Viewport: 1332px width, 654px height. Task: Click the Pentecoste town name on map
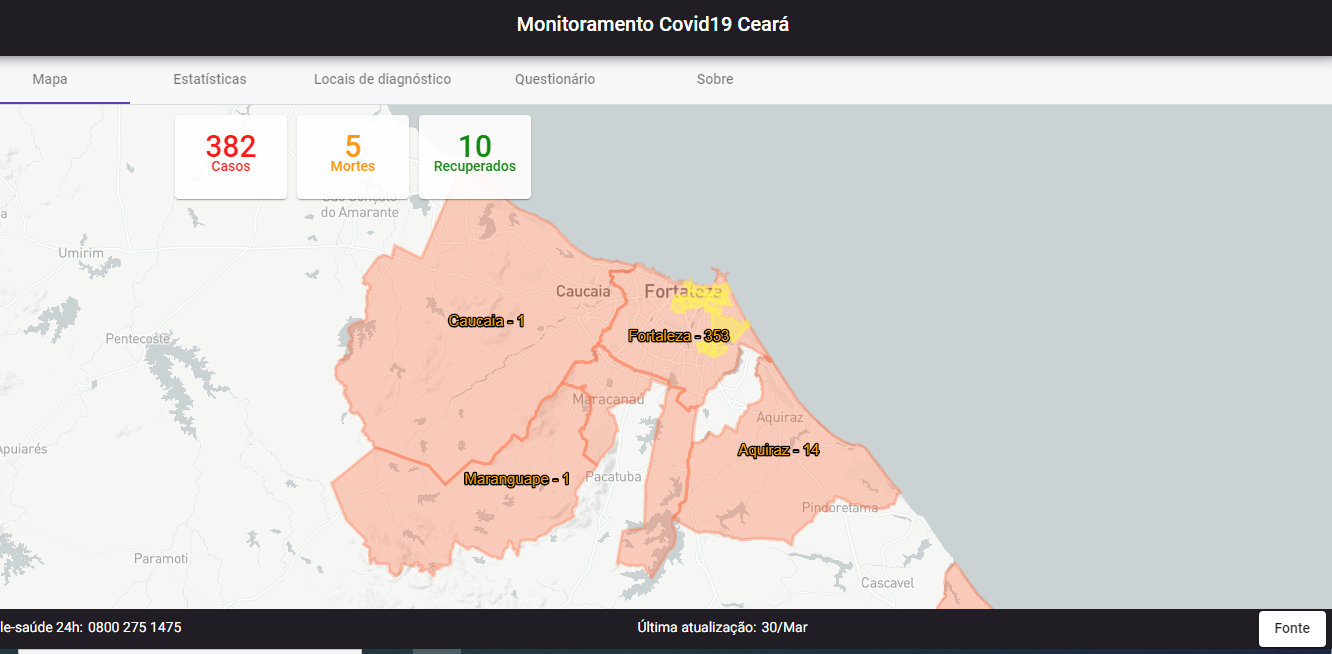coord(138,339)
